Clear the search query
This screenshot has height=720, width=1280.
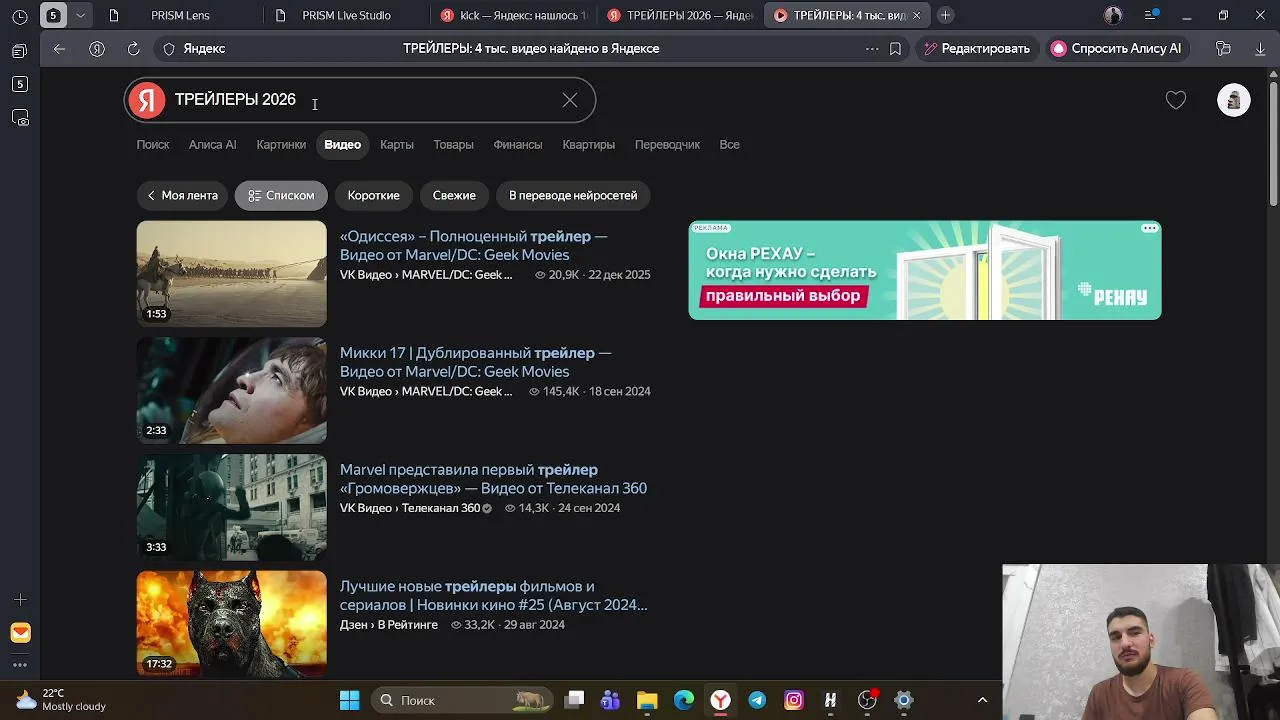click(x=570, y=100)
